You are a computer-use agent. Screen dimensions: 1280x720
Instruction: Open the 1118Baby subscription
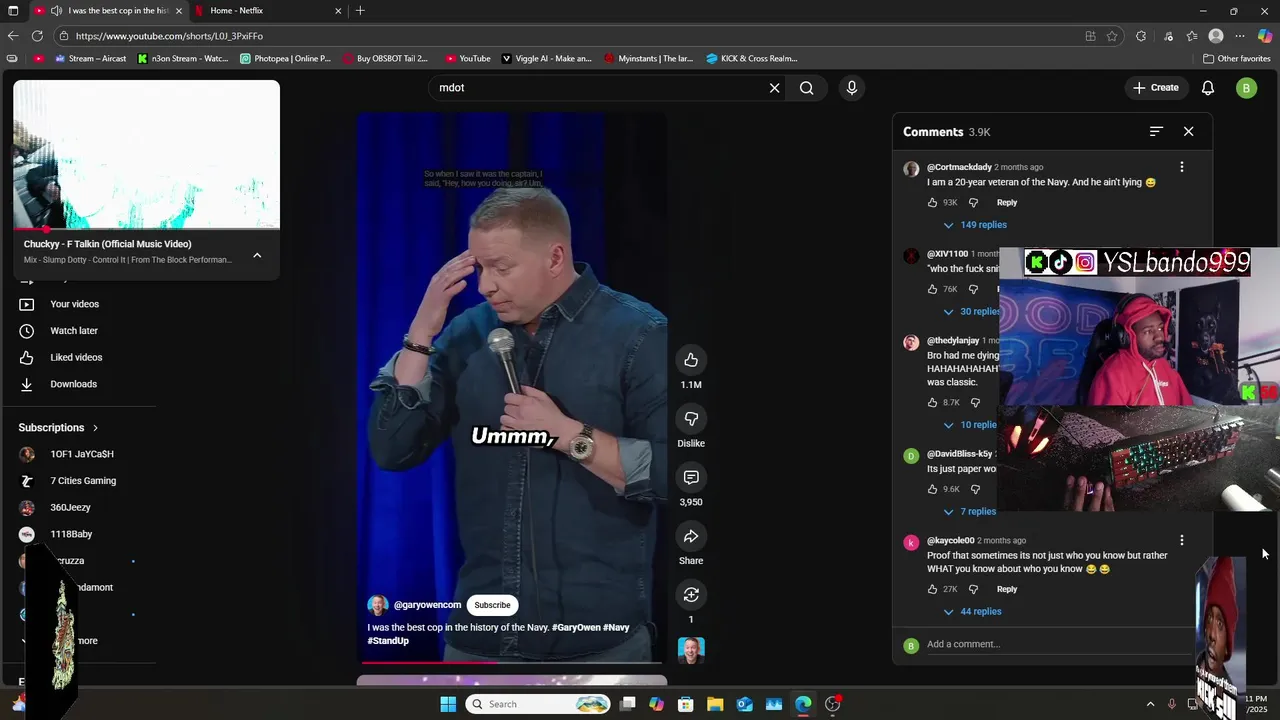point(71,535)
